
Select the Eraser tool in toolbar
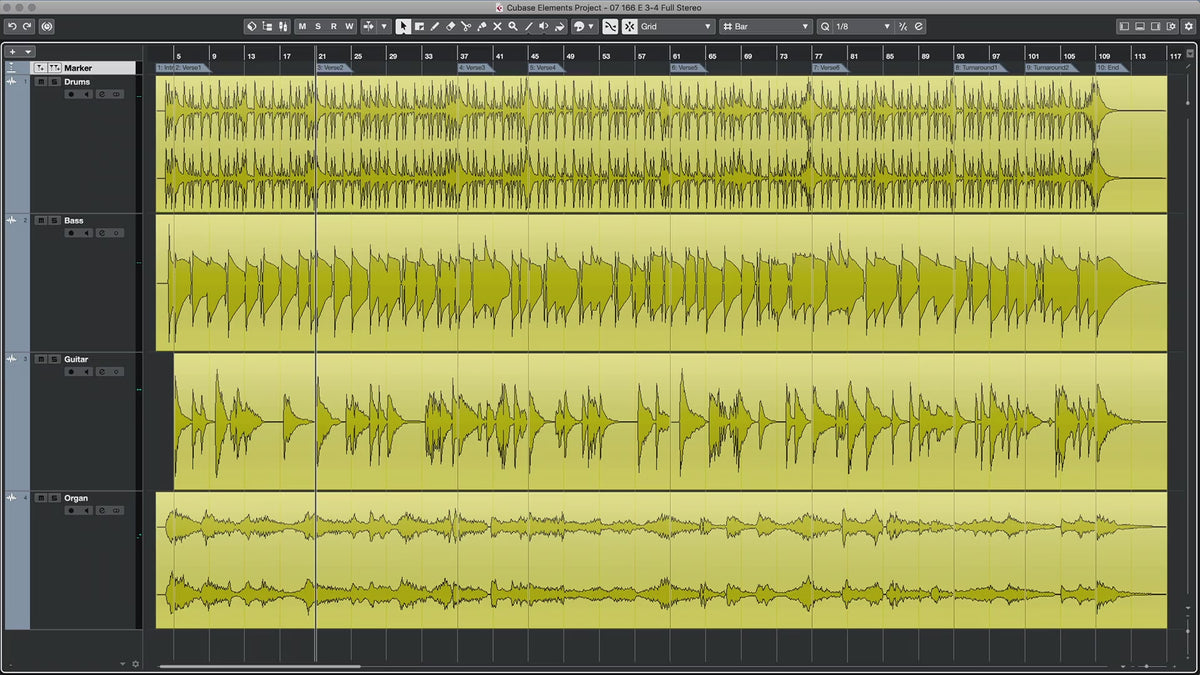pyautogui.click(x=450, y=26)
